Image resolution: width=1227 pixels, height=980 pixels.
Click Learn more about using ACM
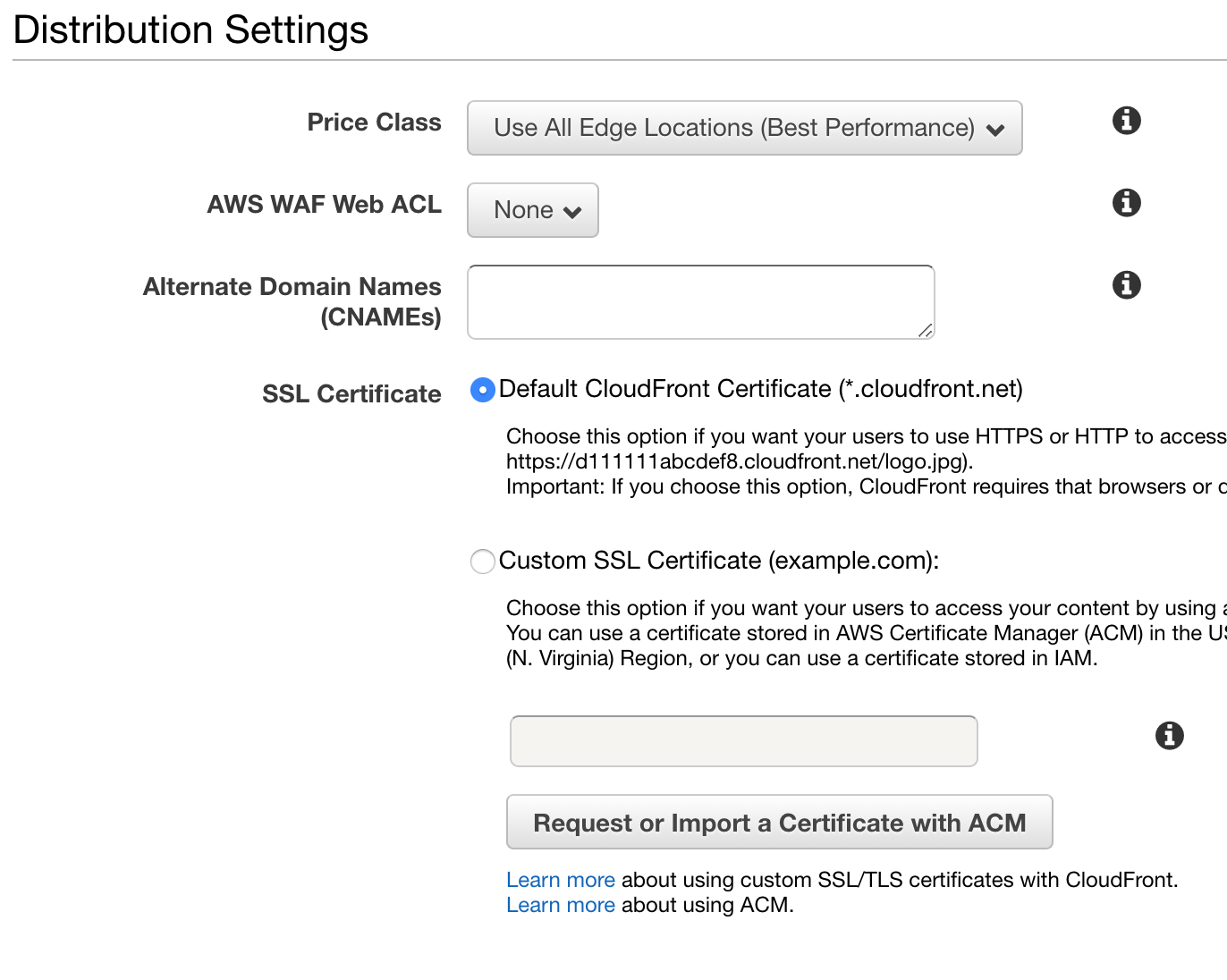pyautogui.click(x=560, y=905)
